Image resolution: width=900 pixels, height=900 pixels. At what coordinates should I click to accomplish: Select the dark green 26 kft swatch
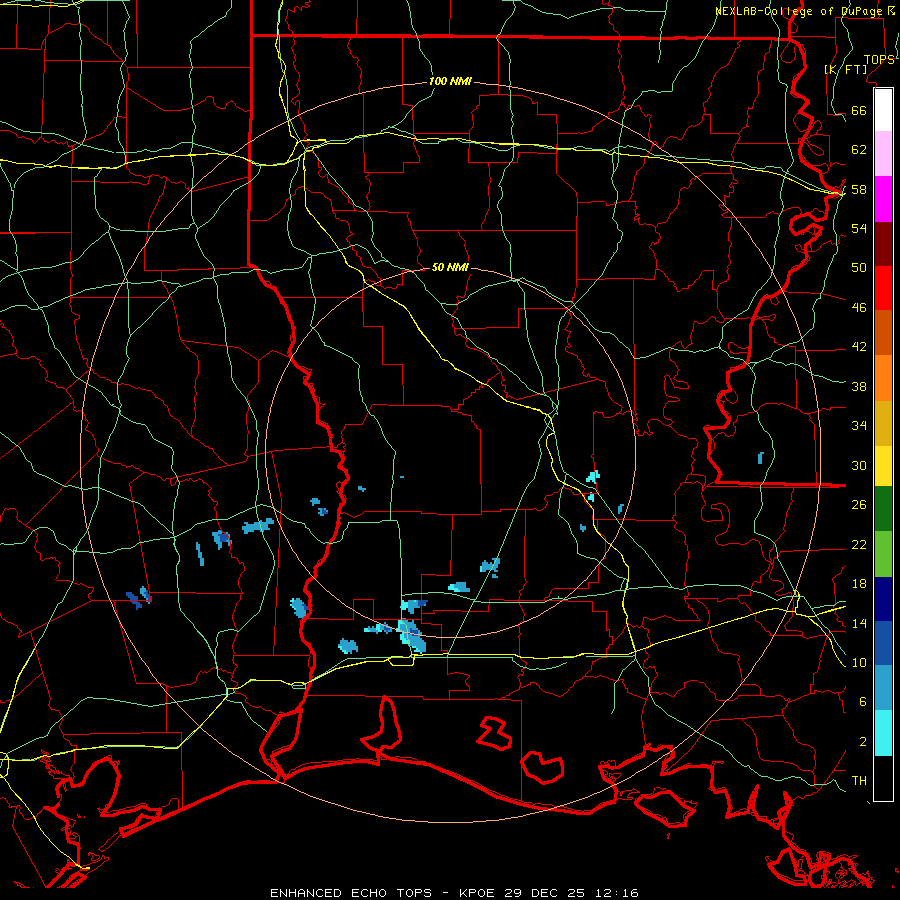883,509
